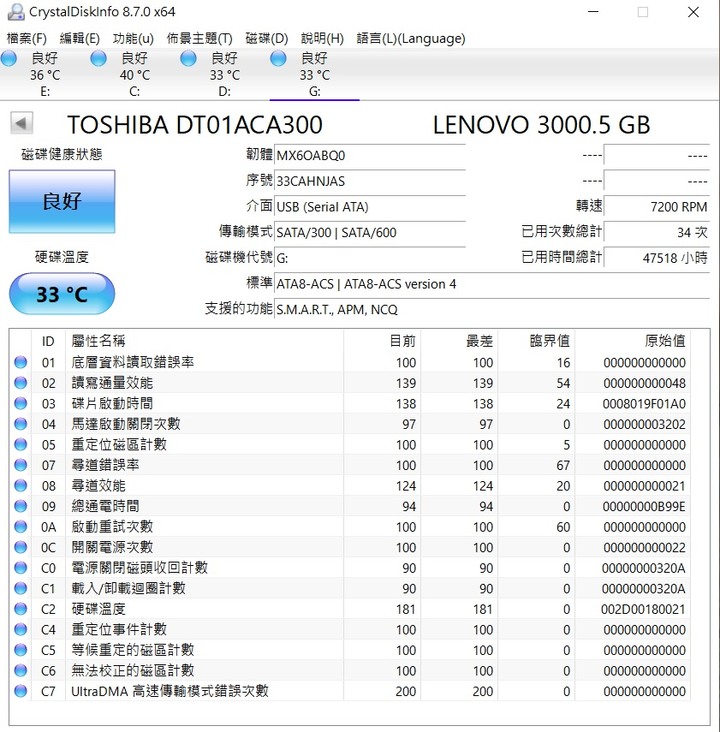Click the 良好 health status button

(x=62, y=201)
